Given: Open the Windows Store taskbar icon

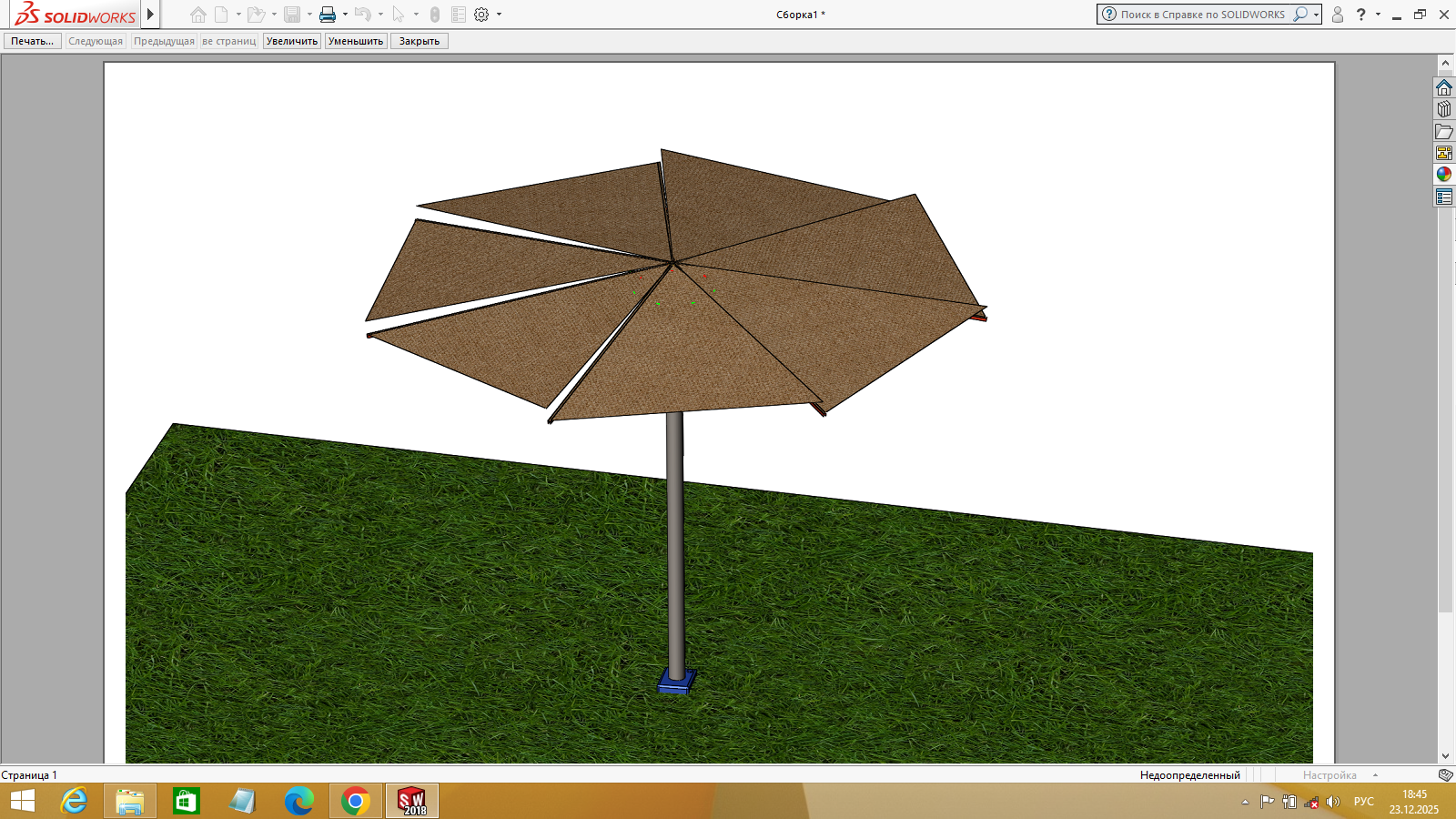Looking at the screenshot, I should [187, 802].
